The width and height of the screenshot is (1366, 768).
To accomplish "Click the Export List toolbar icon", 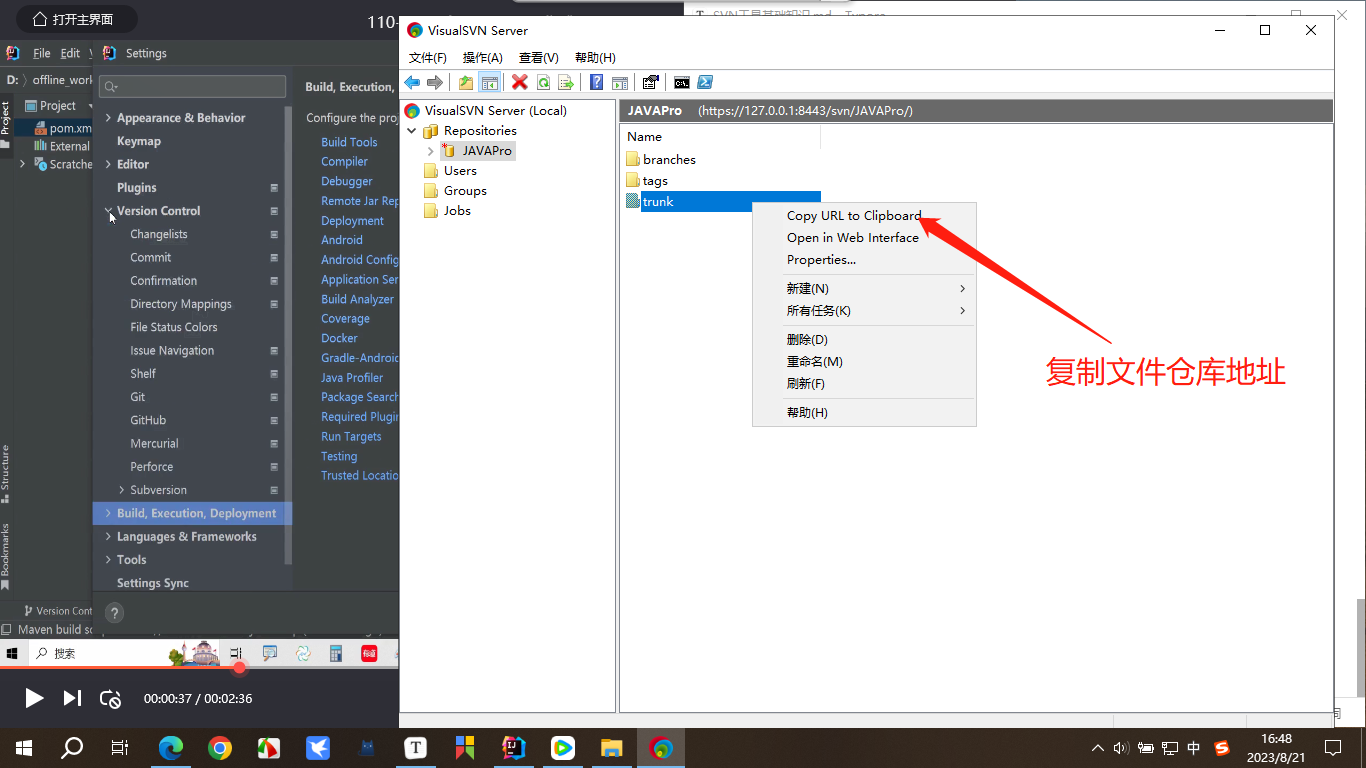I will (x=566, y=82).
